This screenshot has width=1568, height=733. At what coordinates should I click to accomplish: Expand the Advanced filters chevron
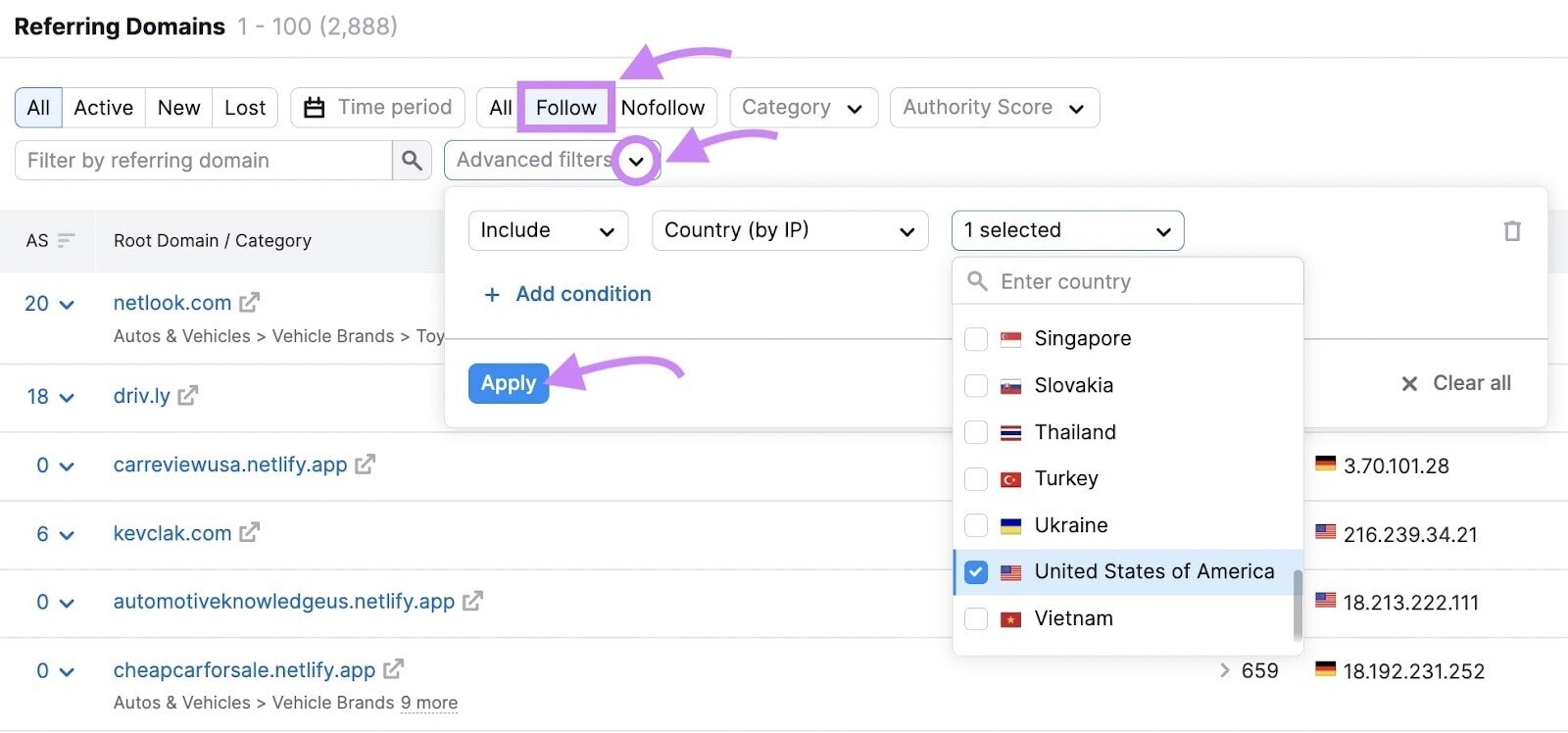[636, 160]
